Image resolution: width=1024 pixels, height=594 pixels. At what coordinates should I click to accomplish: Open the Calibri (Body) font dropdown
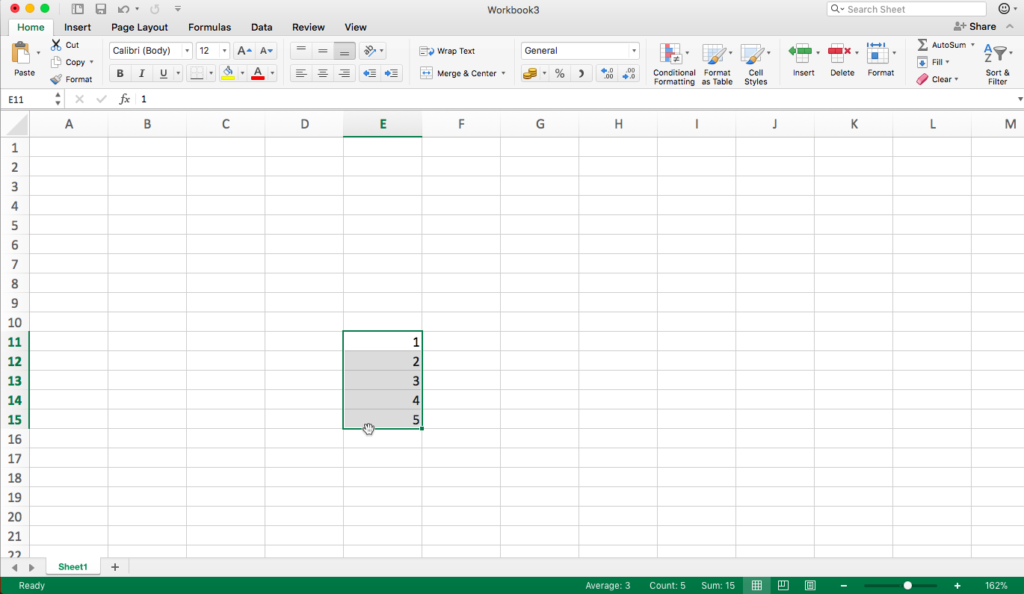click(186, 51)
